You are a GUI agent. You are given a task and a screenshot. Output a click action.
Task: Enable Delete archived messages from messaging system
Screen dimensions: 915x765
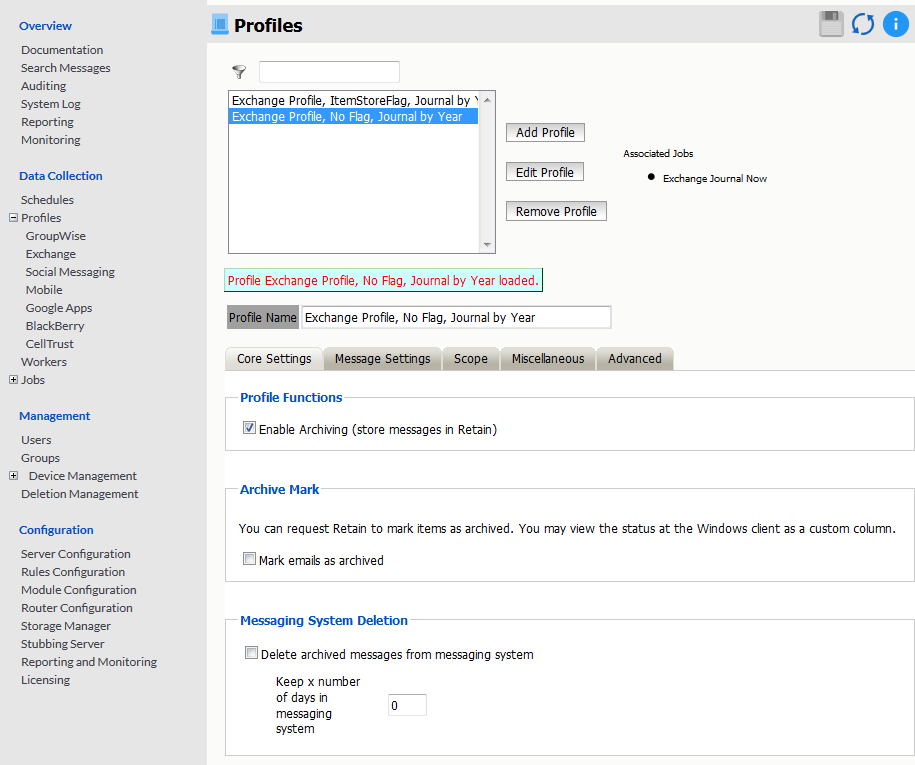[x=251, y=654]
